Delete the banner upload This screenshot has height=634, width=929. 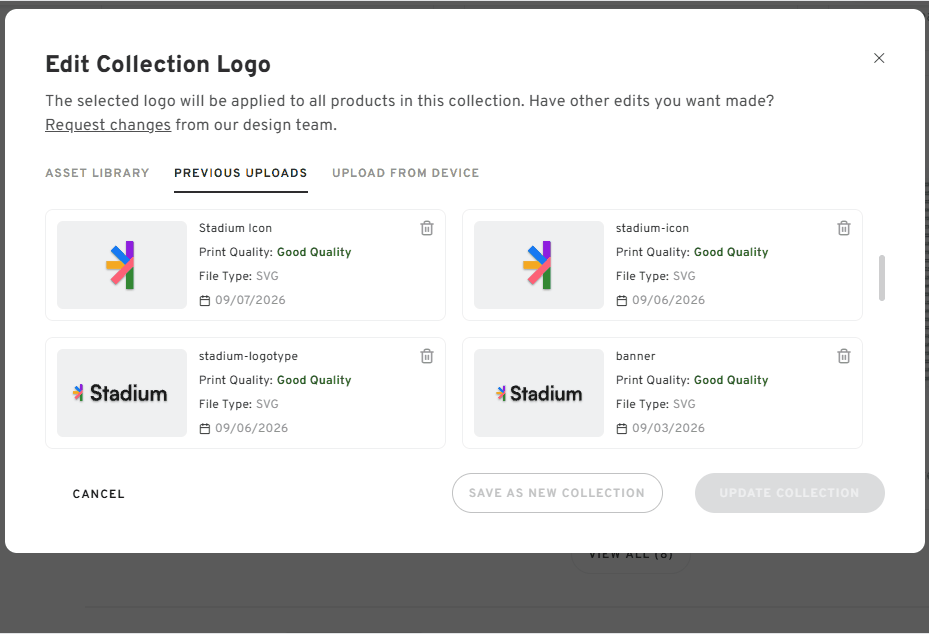pos(844,356)
